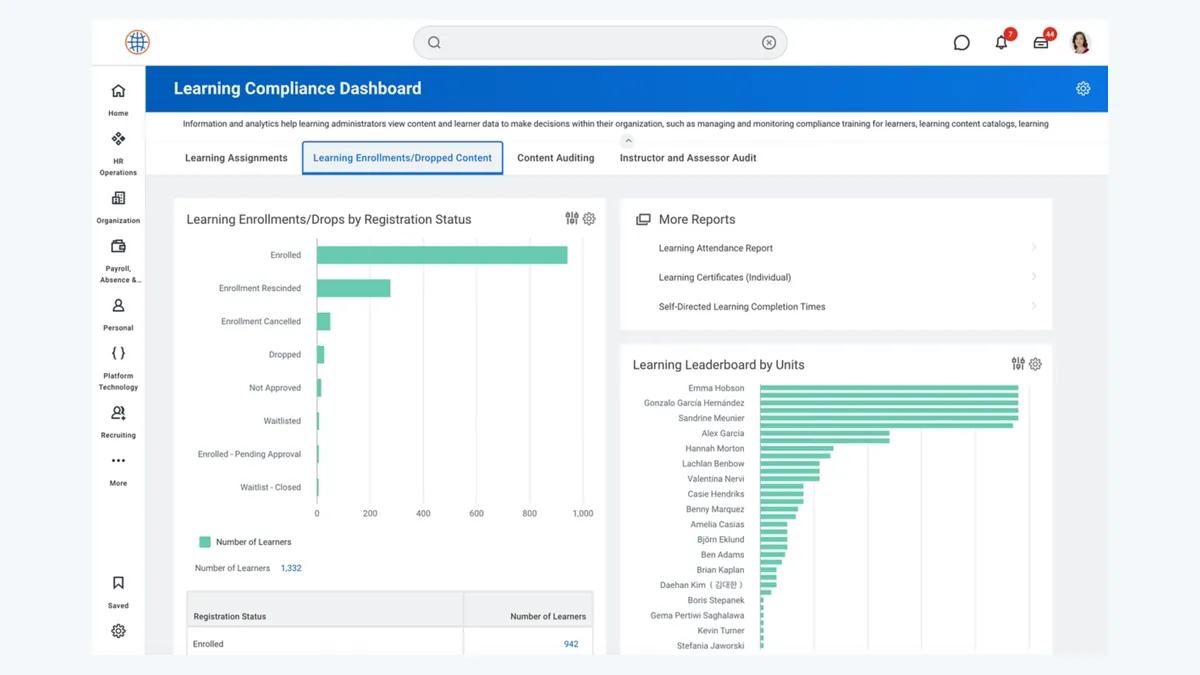Click the Dropped bar in chart

(x=320, y=354)
